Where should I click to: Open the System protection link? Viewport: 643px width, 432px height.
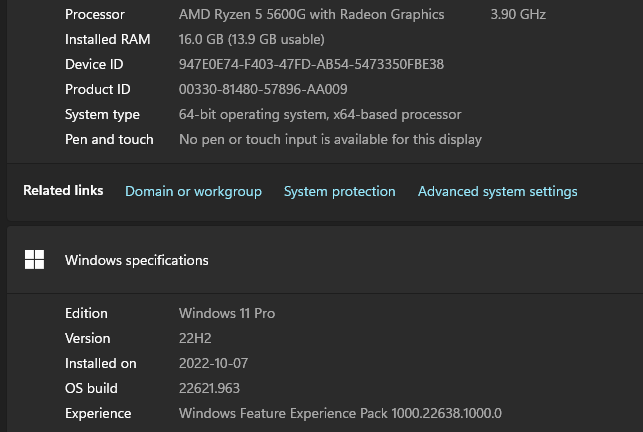coord(340,191)
